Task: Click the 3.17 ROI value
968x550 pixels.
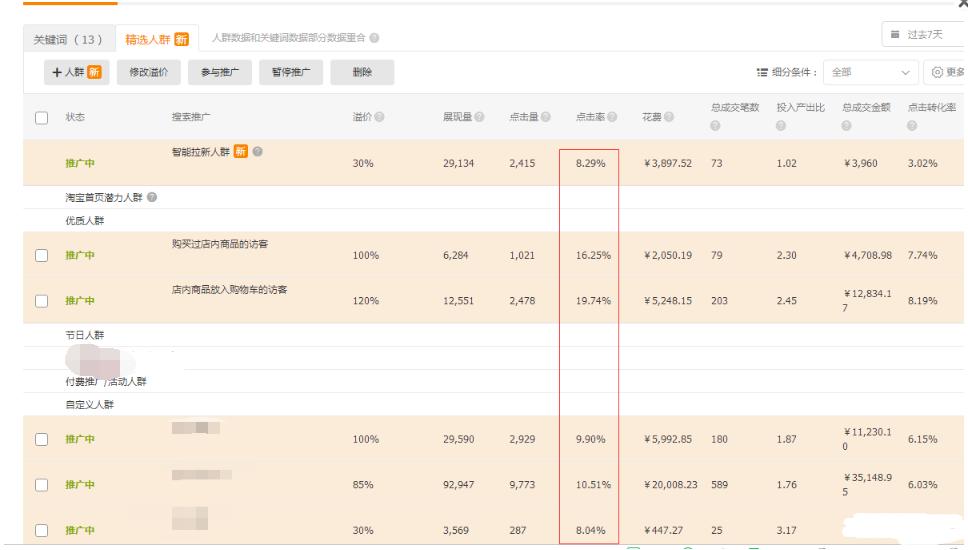Action: click(786, 531)
